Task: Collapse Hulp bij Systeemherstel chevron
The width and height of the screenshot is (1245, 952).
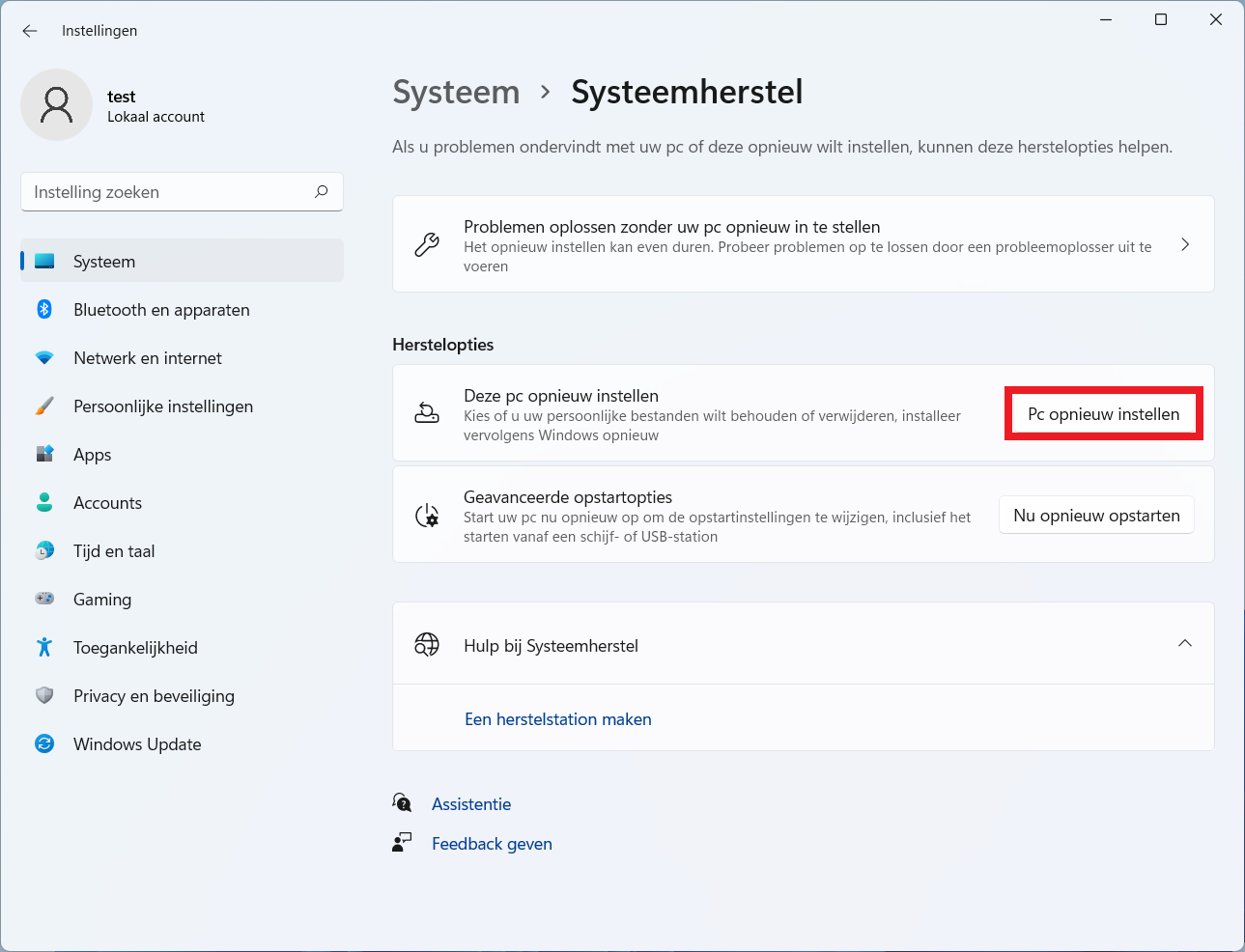Action: [1185, 643]
